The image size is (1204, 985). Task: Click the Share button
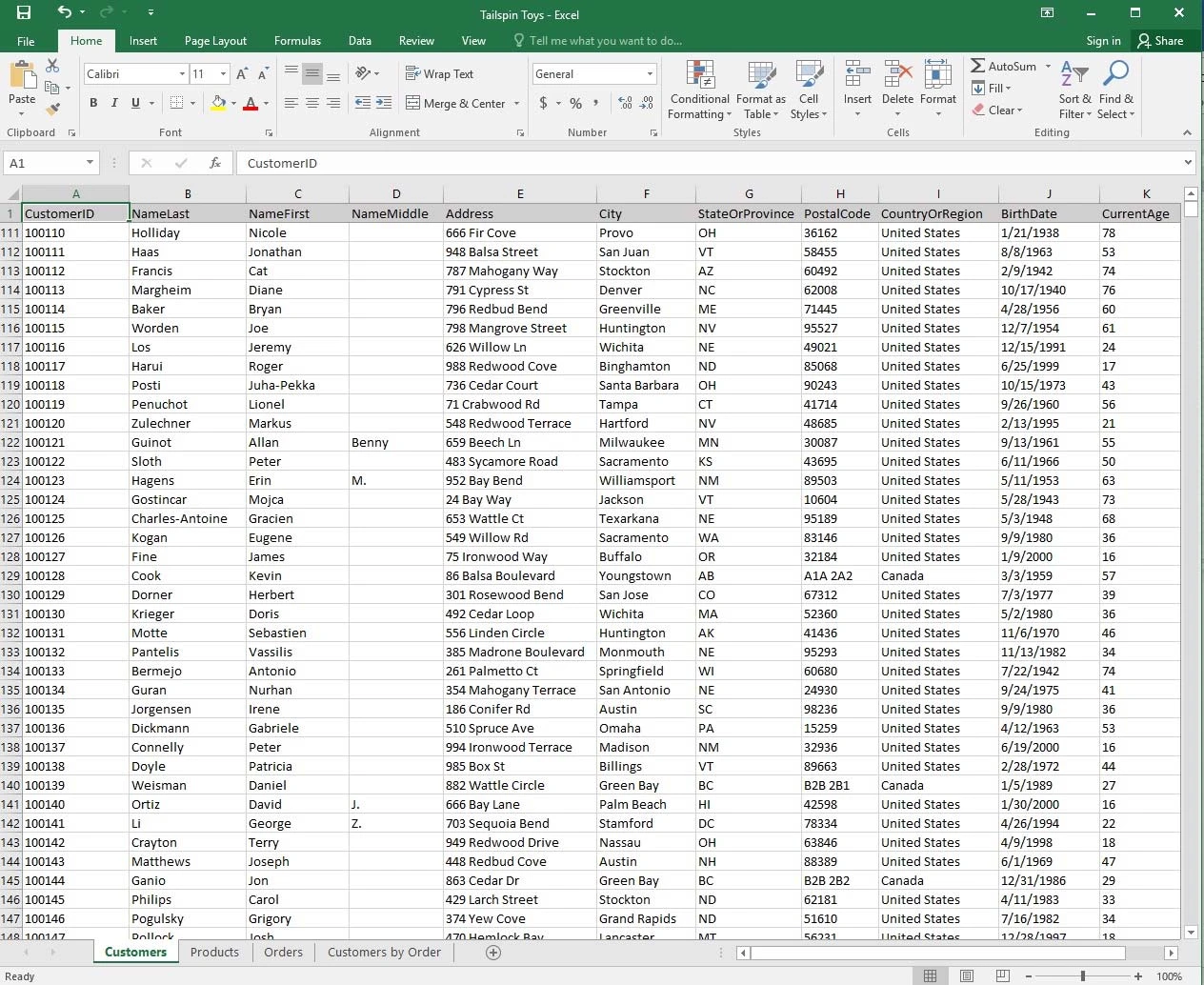click(1159, 41)
